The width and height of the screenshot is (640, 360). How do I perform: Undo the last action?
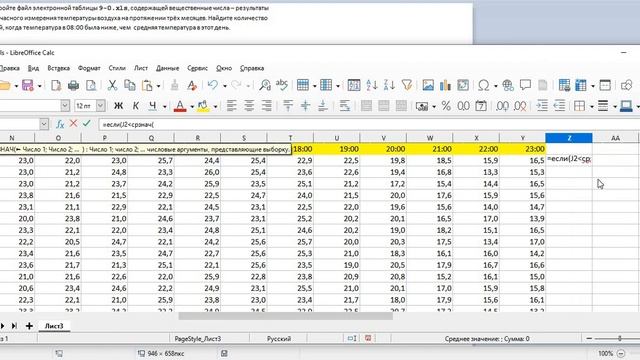click(213, 85)
